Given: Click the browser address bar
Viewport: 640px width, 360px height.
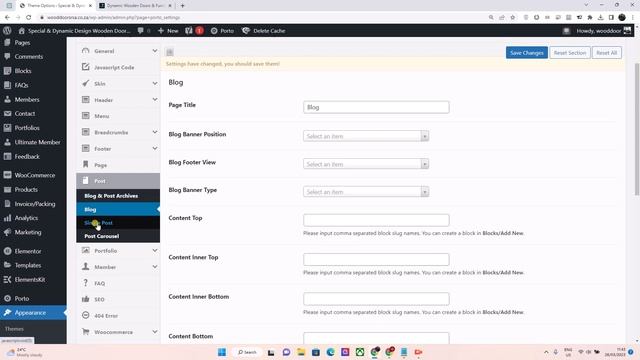Looking at the screenshot, I should 261,17.
